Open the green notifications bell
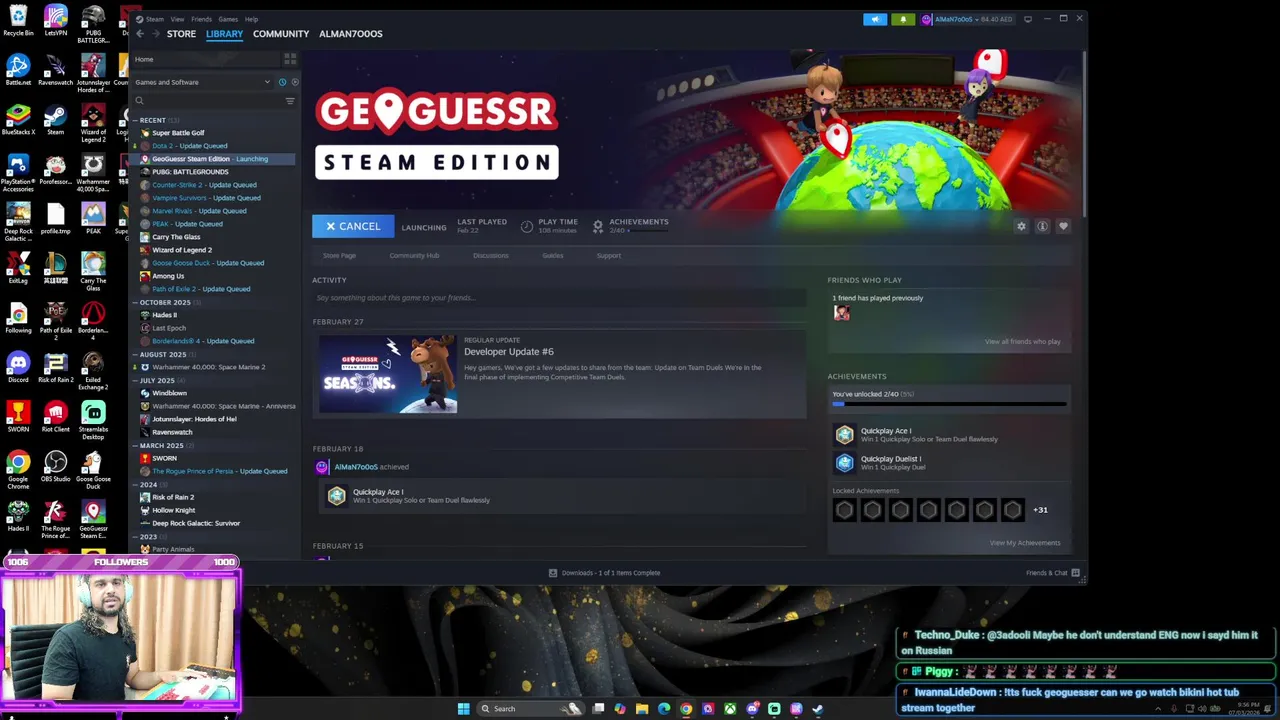1280x720 pixels. 904,19
